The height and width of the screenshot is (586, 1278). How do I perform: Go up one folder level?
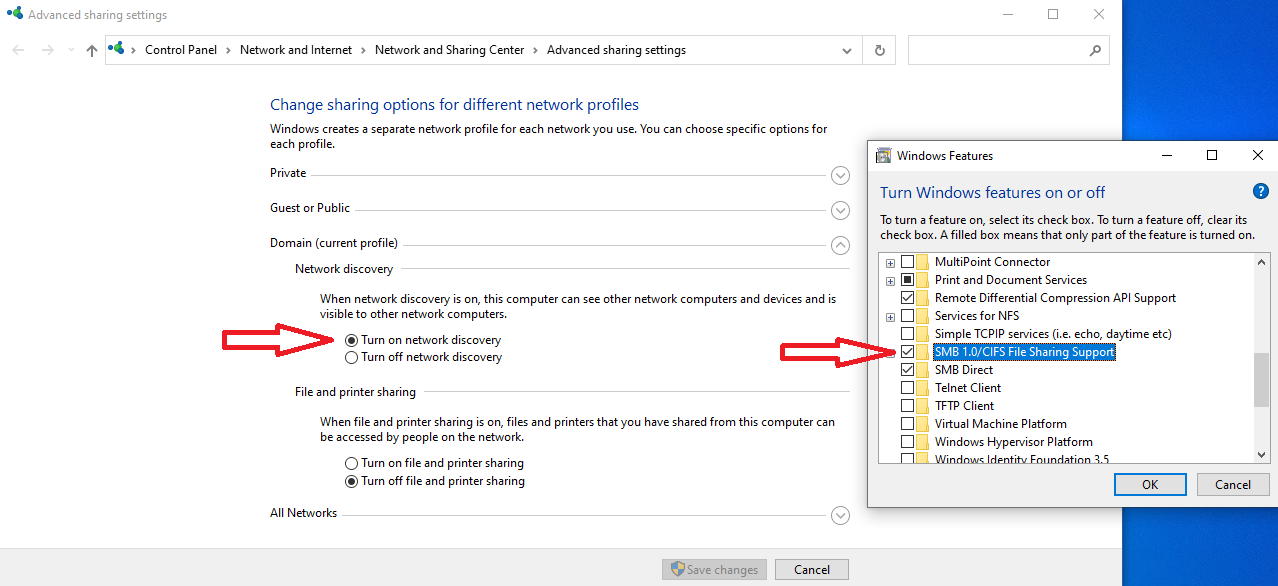(x=92, y=50)
